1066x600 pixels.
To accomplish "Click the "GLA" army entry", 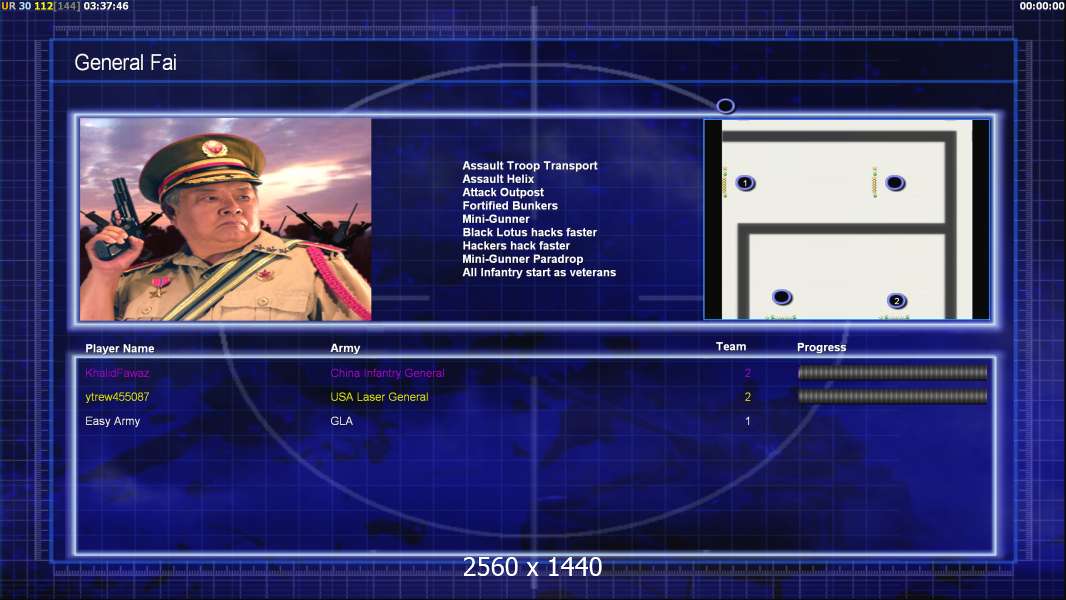I will click(x=341, y=421).
